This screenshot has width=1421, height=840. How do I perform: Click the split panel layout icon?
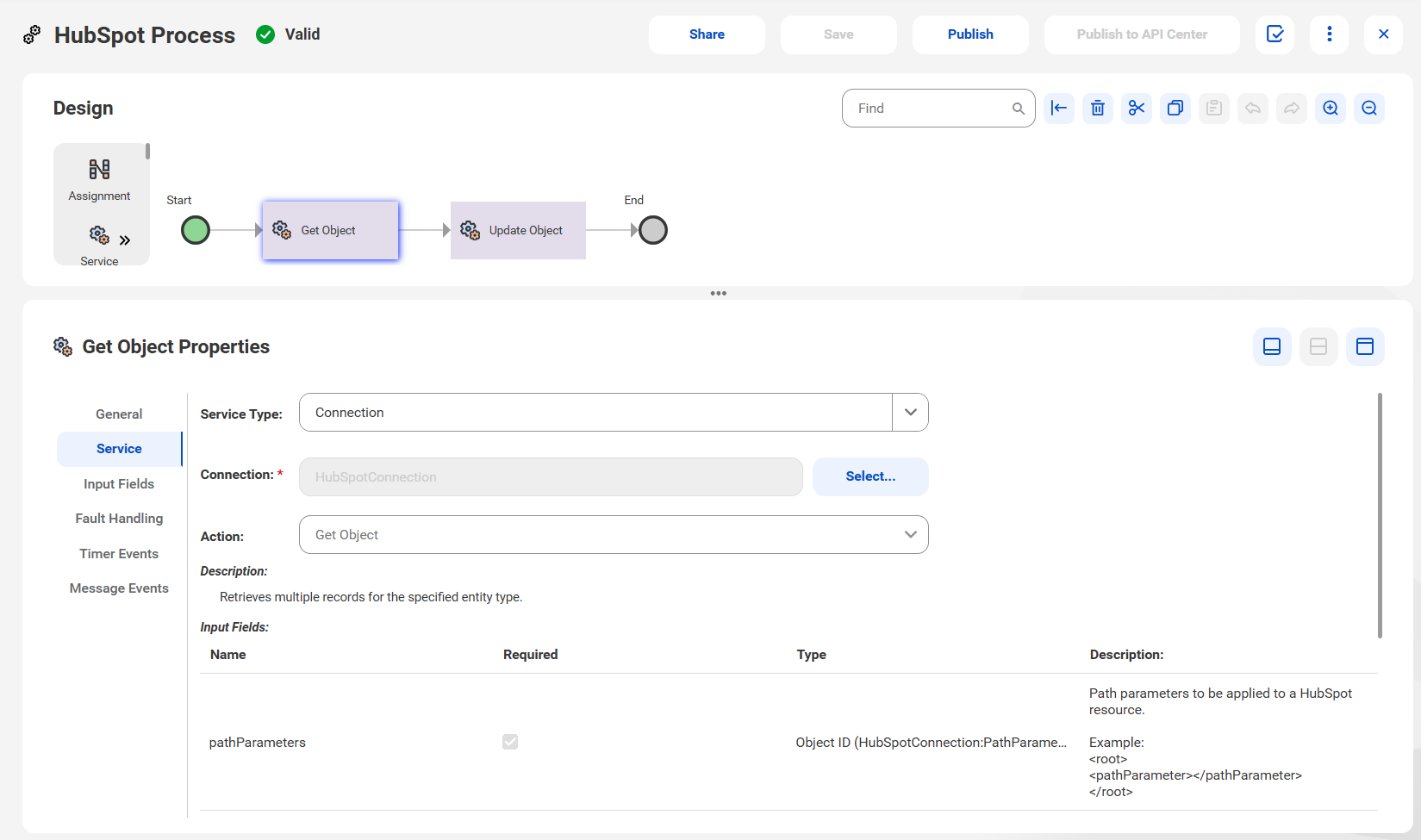tap(1318, 346)
